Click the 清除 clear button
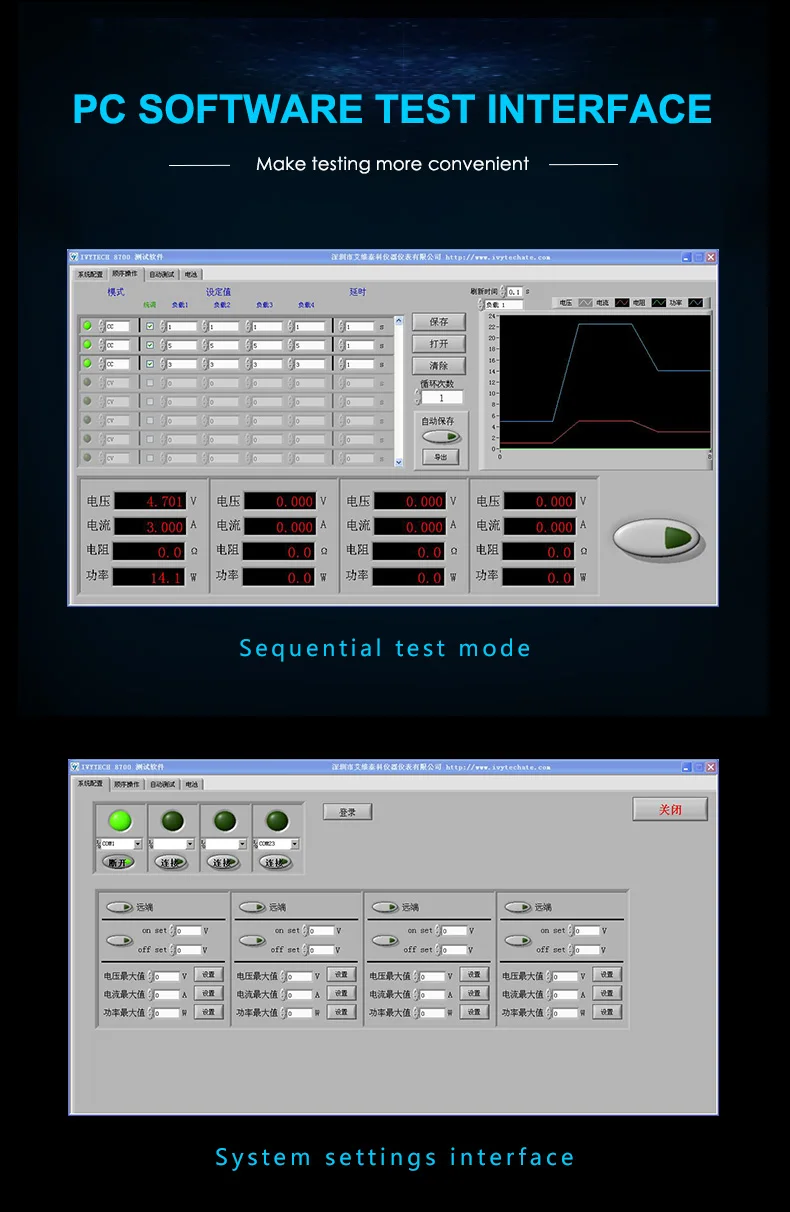This screenshot has height=1212, width=790. (439, 366)
